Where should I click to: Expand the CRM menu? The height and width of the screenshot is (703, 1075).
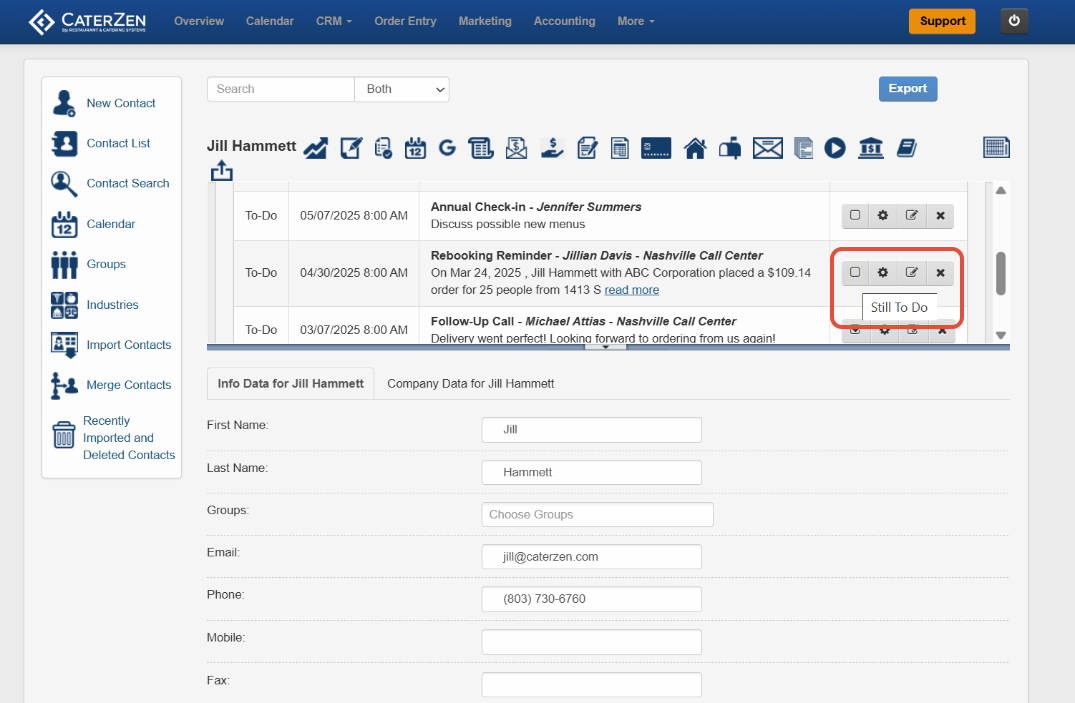point(334,21)
